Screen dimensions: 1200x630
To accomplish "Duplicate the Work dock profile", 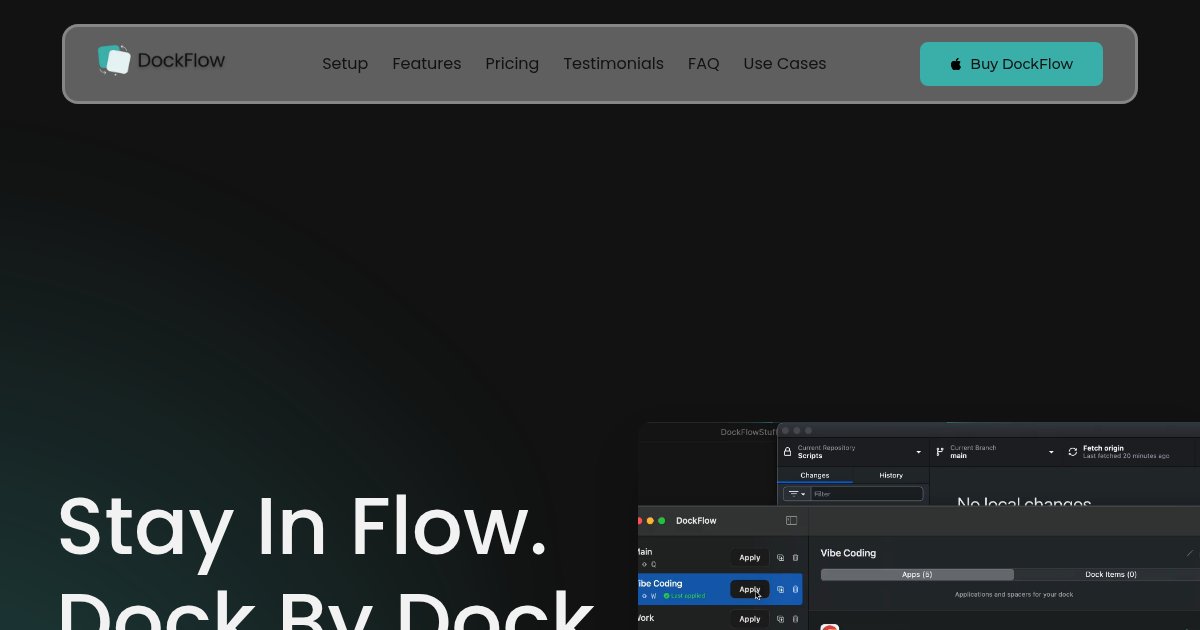I will pos(780,619).
